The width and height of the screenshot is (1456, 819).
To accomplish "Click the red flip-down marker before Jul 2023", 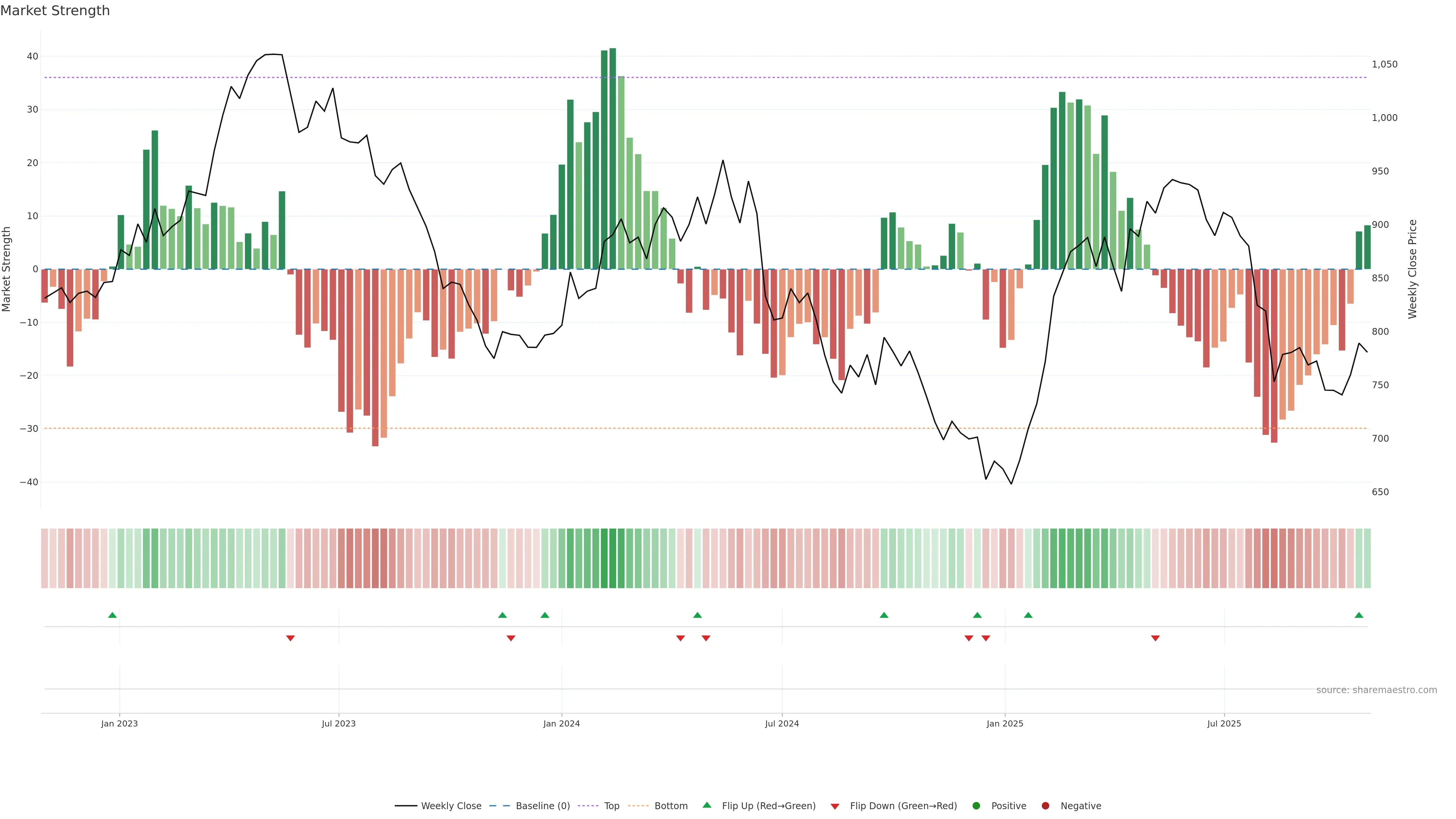I will [x=290, y=638].
